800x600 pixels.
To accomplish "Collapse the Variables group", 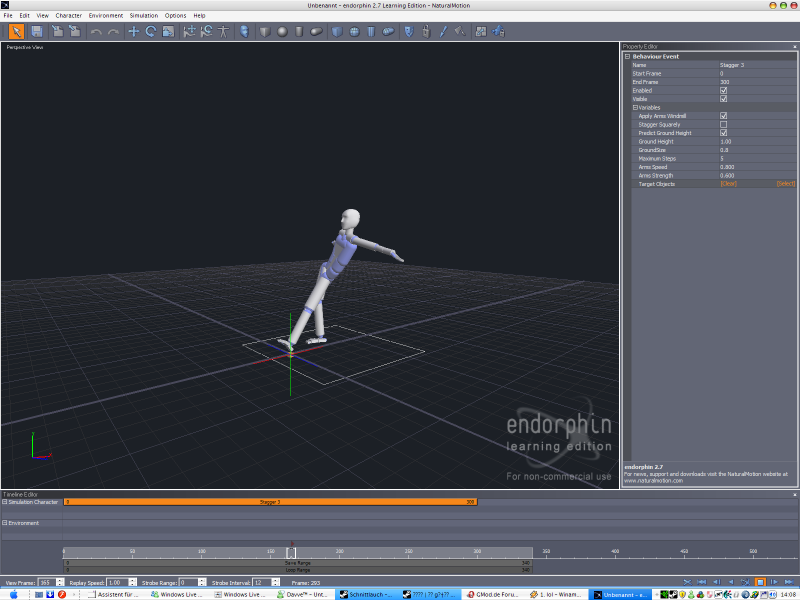I will (634, 107).
